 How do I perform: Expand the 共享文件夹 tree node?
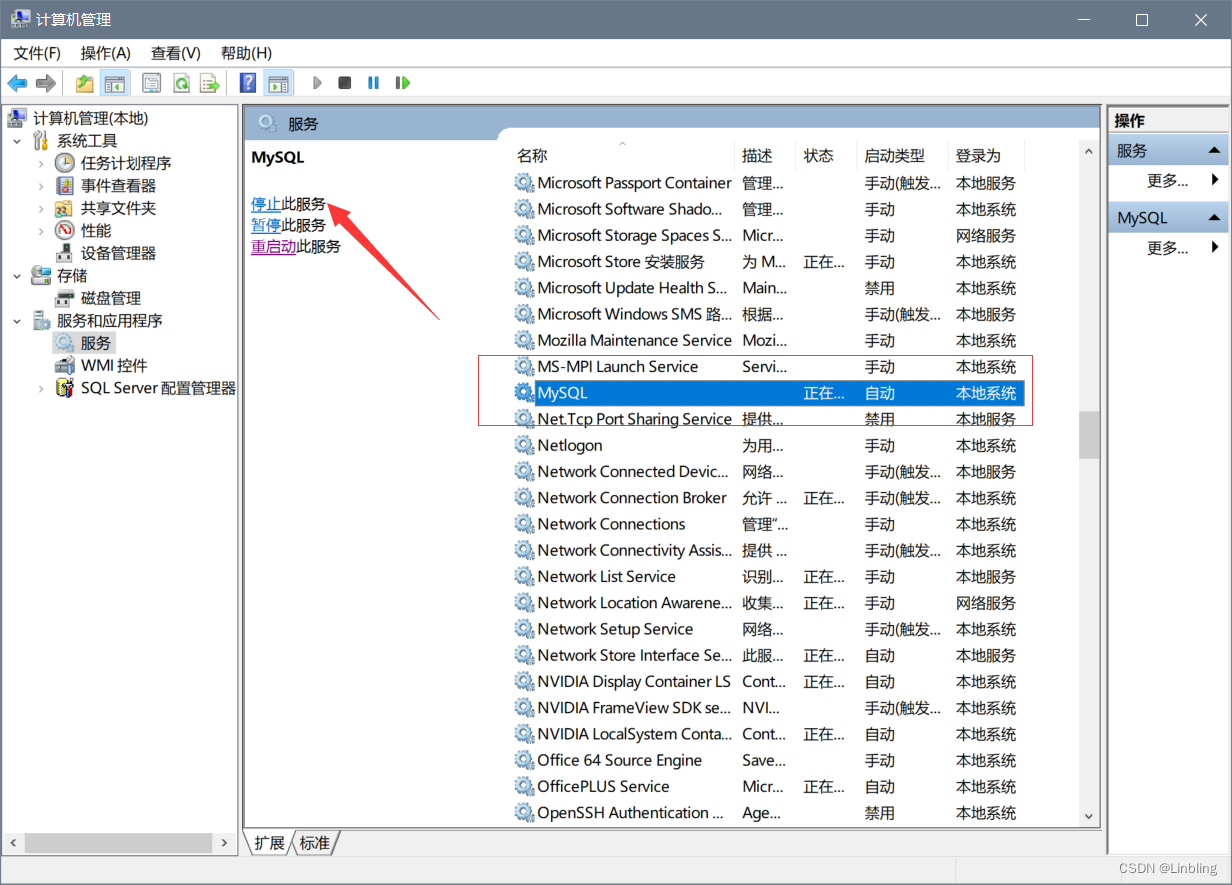(x=41, y=208)
